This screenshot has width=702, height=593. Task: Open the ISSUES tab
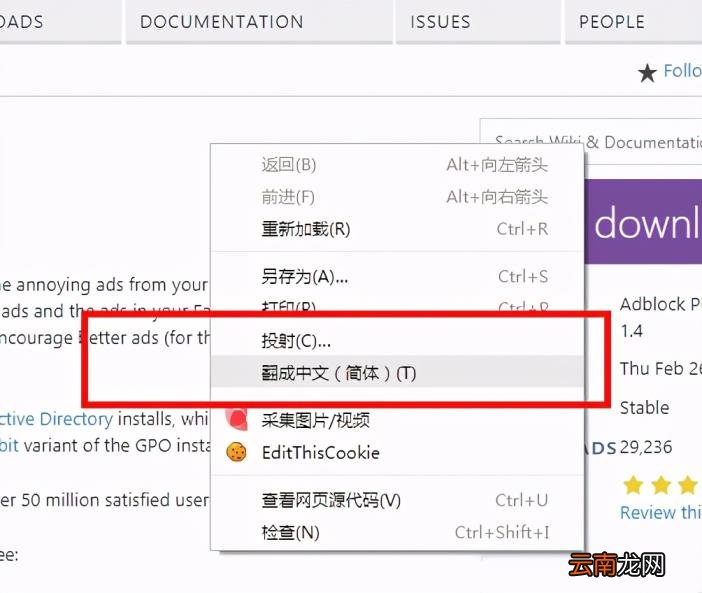pos(478,21)
